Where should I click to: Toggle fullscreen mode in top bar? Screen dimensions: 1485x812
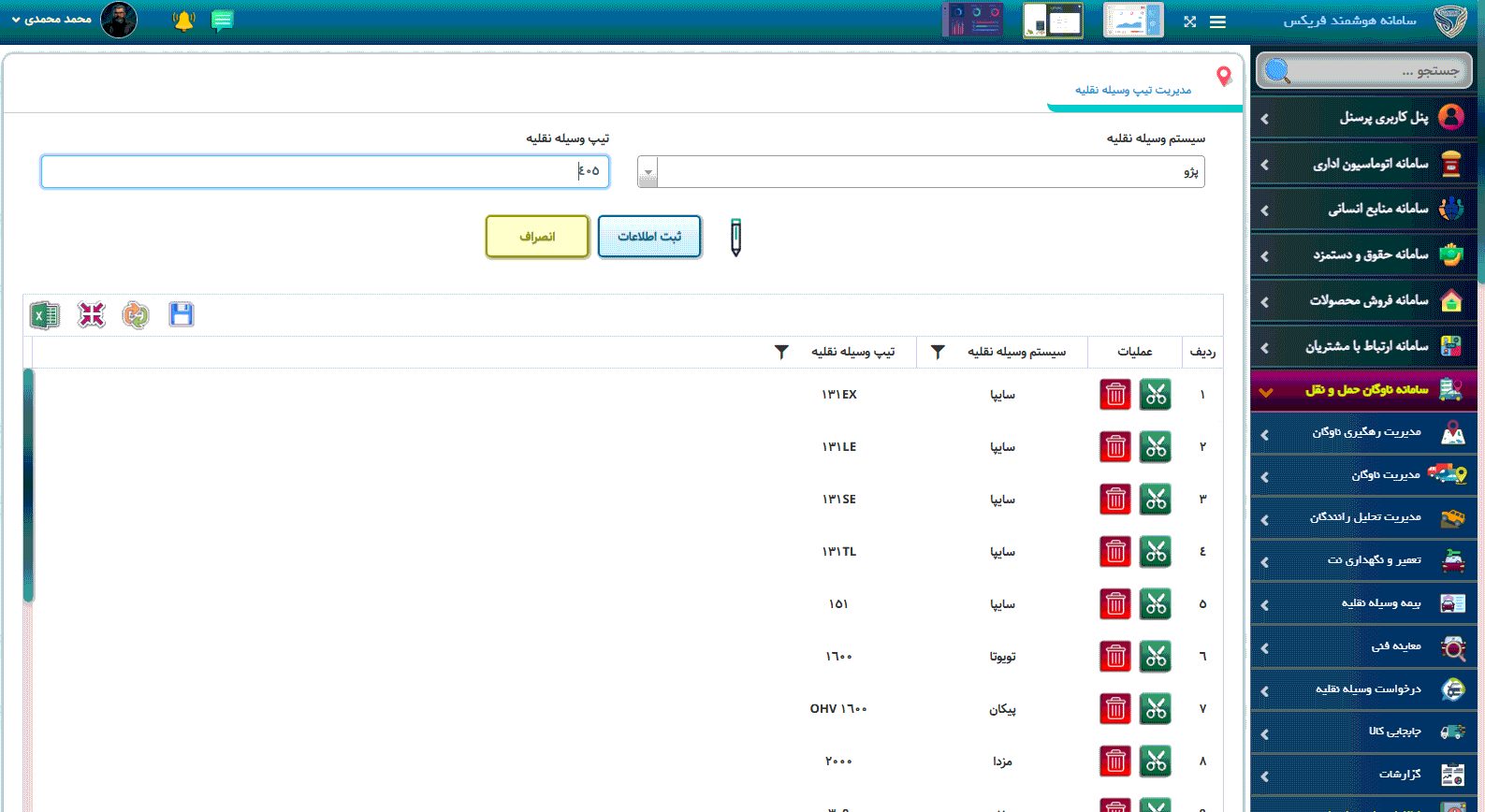click(1189, 22)
